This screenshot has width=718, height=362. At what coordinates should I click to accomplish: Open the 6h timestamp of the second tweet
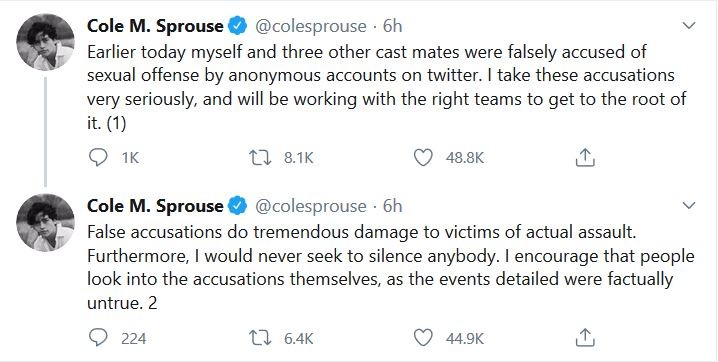click(392, 206)
